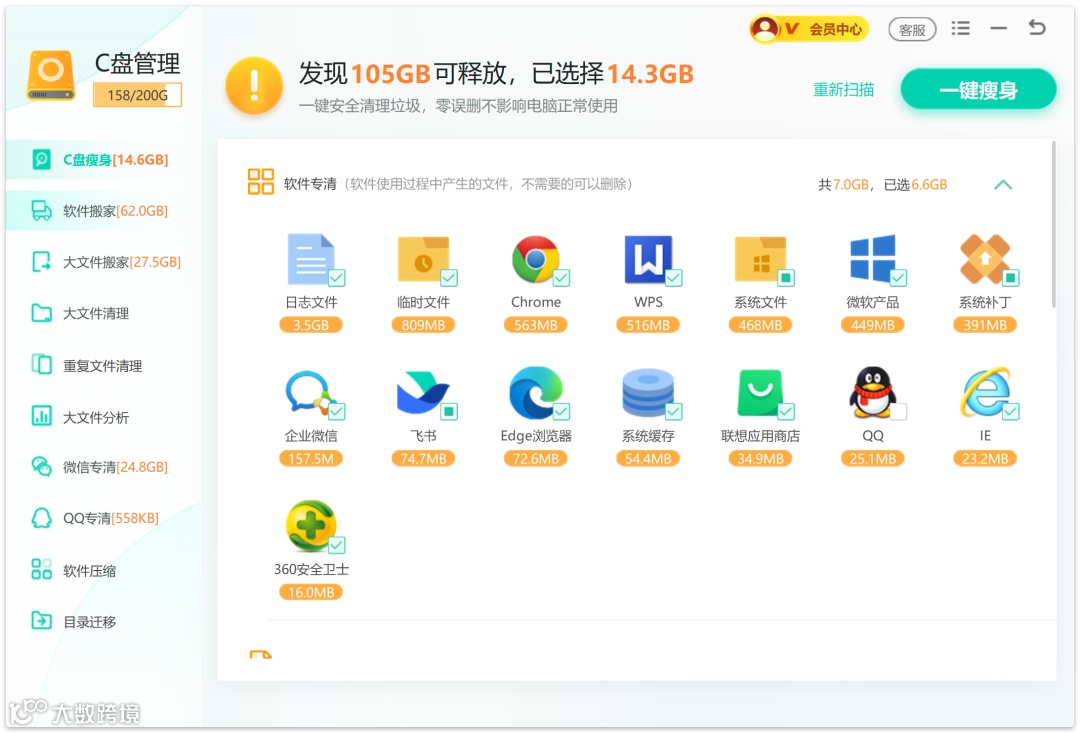Click the IE browser icon
Image resolution: width=1080 pixels, height=733 pixels.
(x=986, y=393)
